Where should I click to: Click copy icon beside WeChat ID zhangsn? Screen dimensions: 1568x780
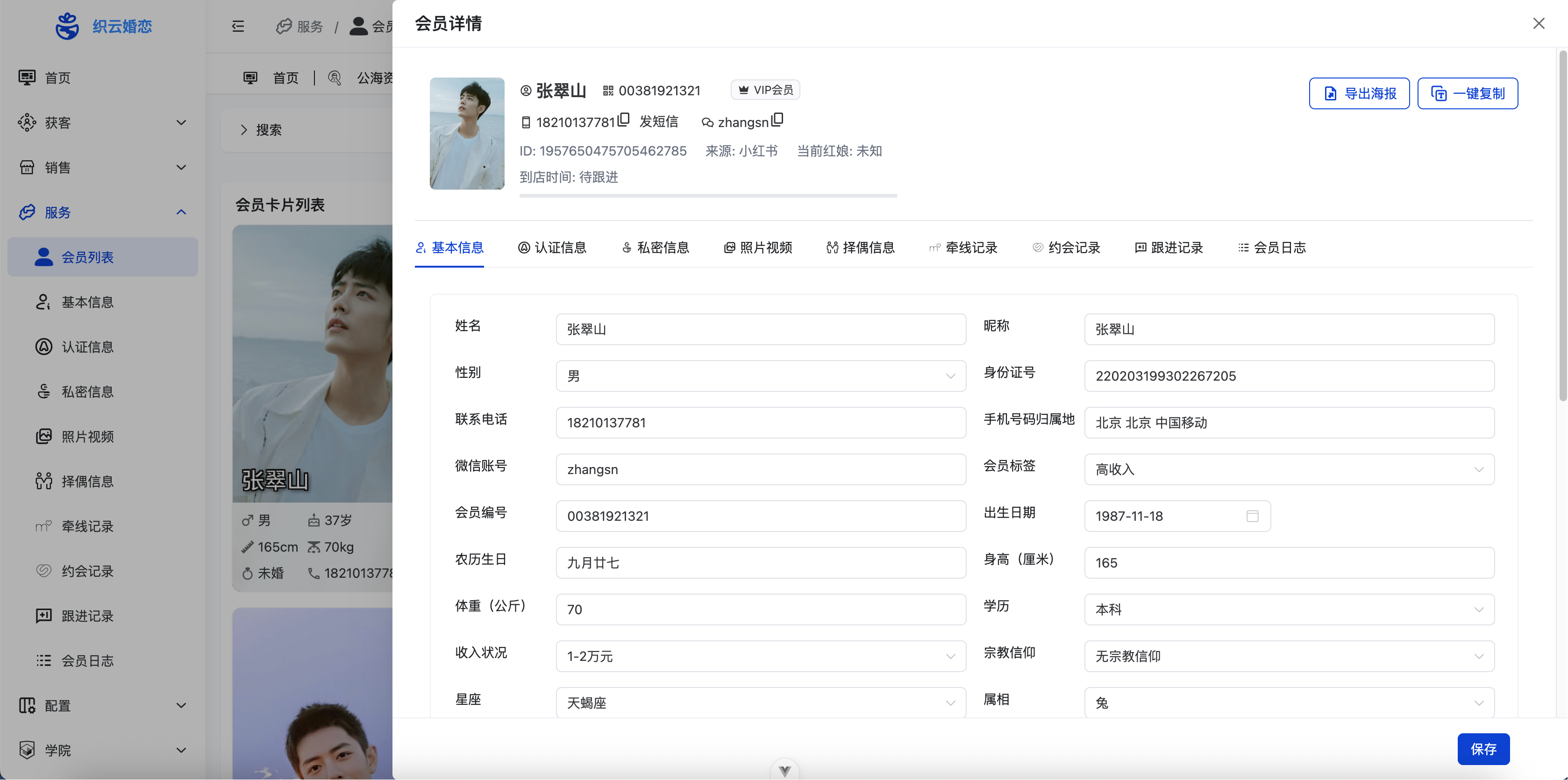click(x=777, y=120)
